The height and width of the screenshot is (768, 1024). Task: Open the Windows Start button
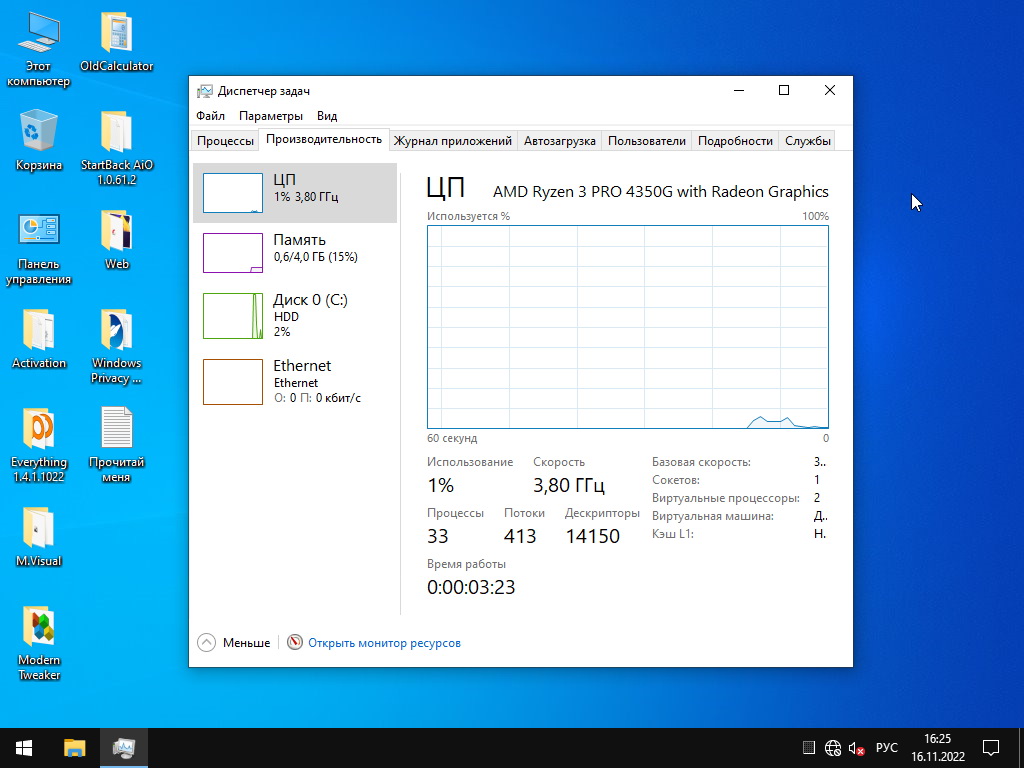pos(24,747)
